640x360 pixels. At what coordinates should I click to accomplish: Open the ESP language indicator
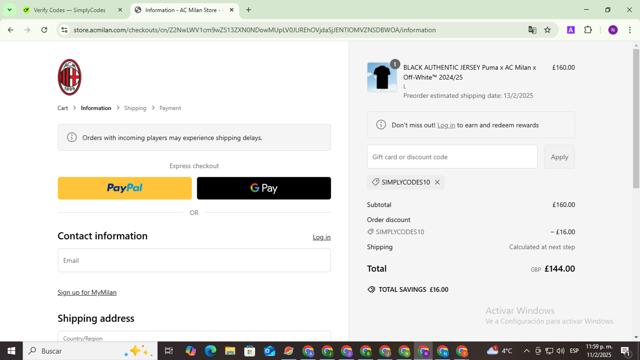[574, 351]
